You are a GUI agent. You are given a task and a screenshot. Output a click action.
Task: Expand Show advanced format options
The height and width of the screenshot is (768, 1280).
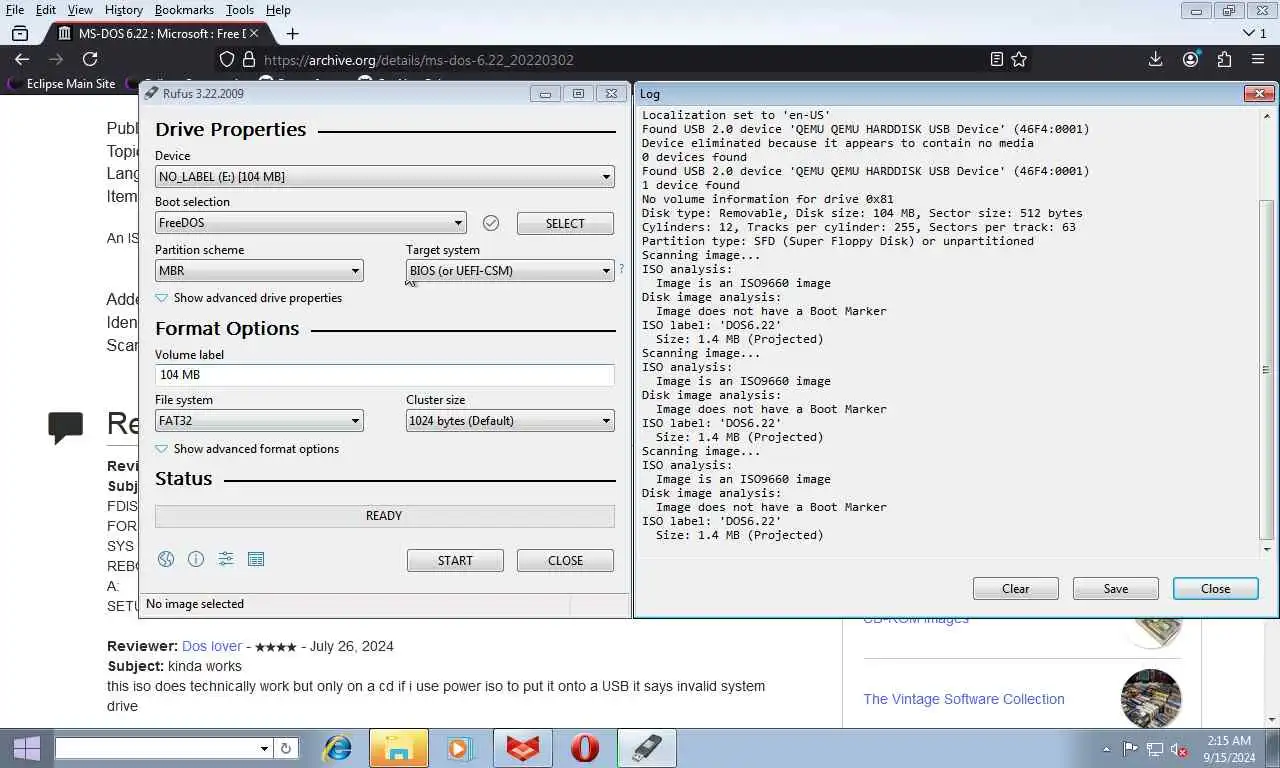(247, 449)
